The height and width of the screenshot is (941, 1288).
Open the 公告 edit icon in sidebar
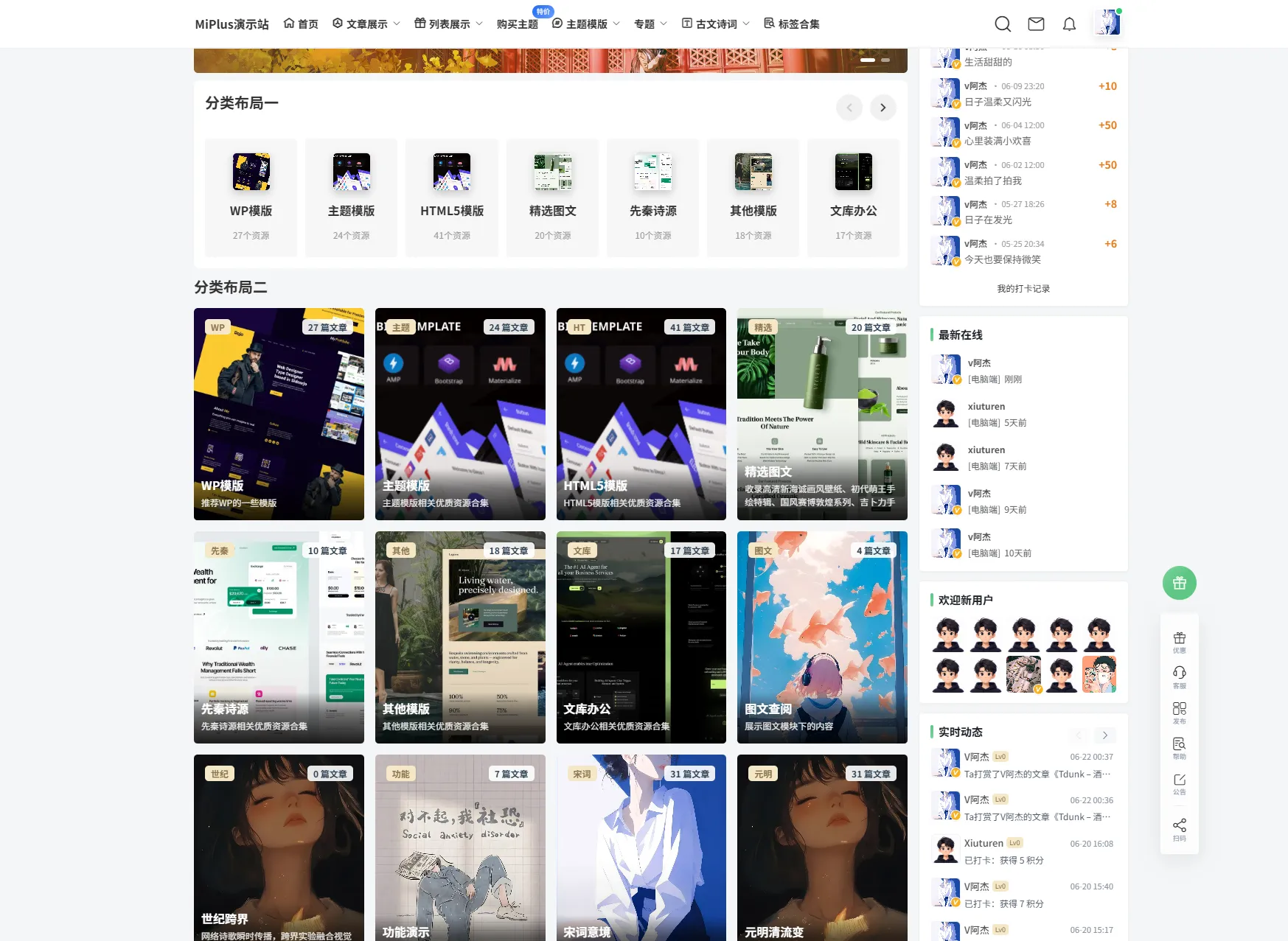pos(1180,783)
